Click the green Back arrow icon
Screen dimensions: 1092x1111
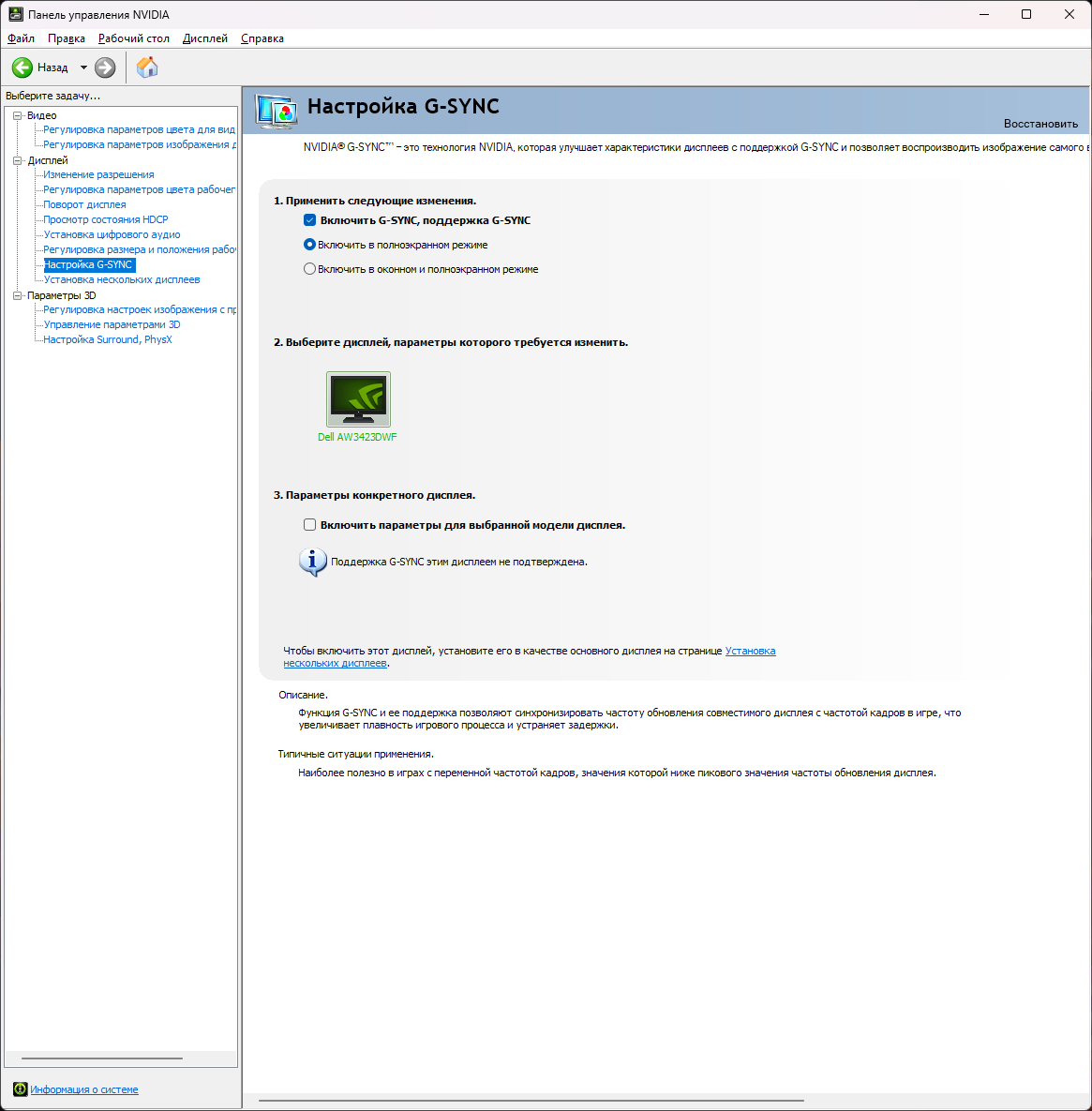point(22,68)
